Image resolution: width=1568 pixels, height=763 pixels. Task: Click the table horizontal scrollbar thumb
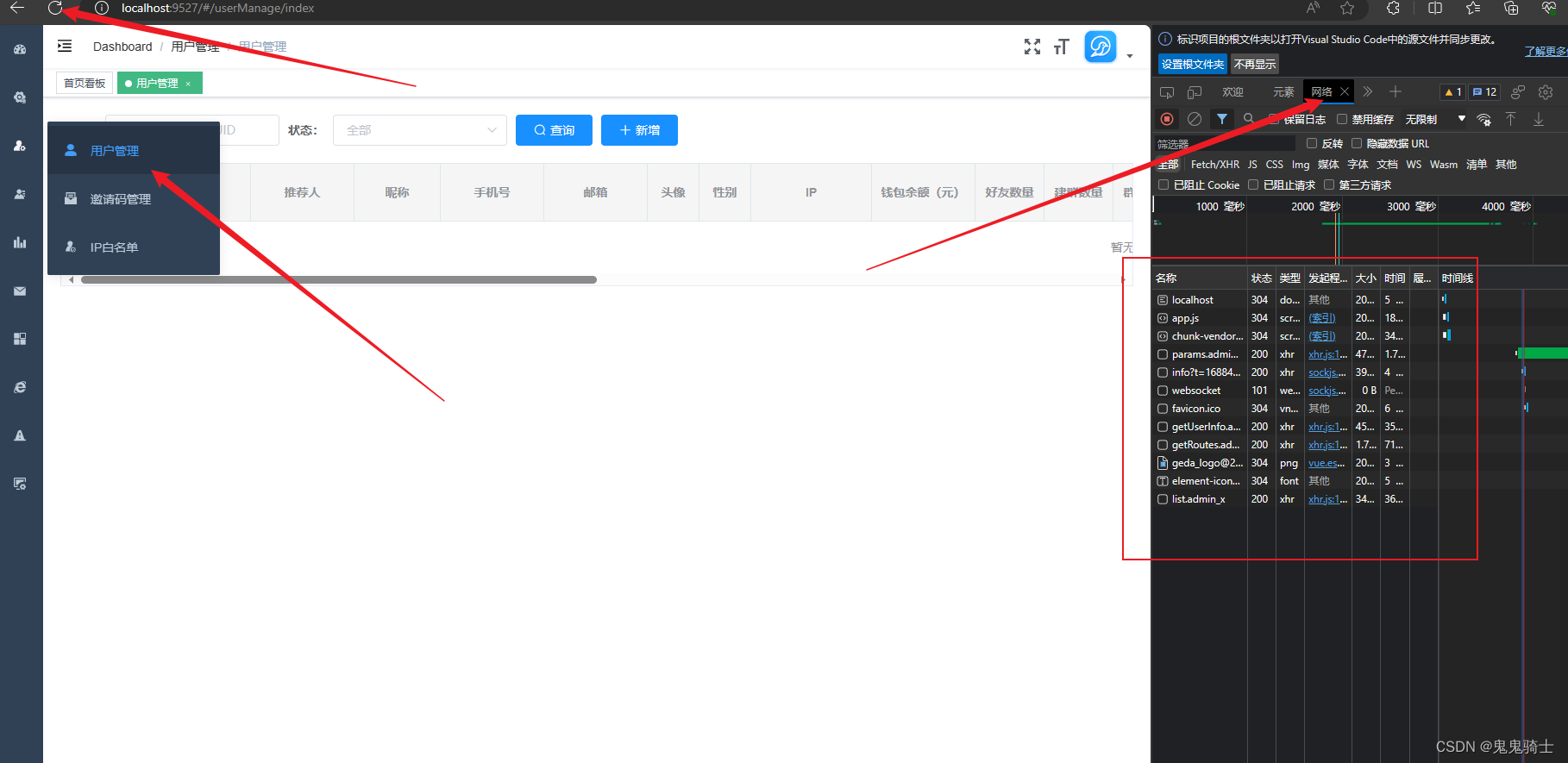tap(338, 279)
